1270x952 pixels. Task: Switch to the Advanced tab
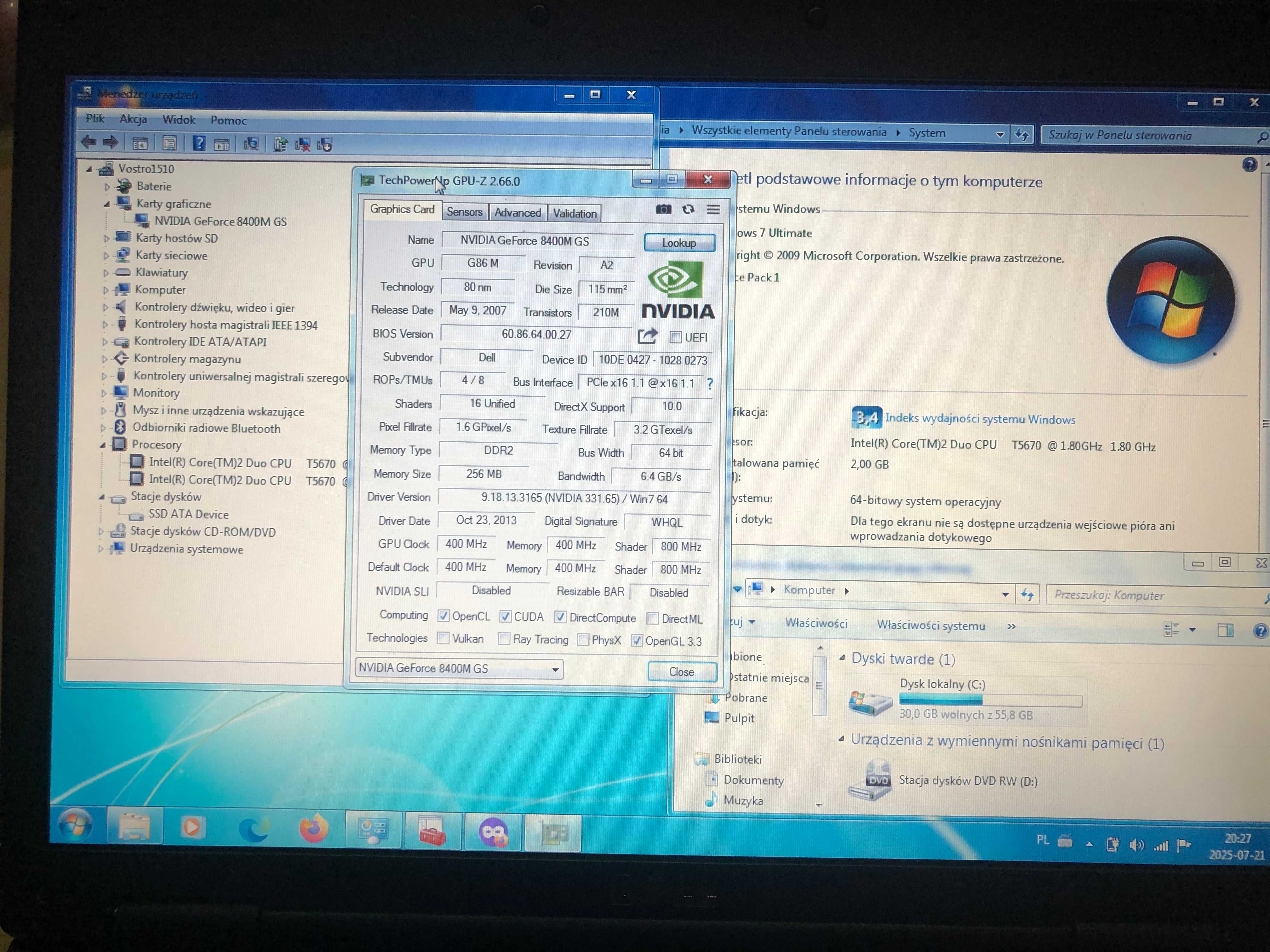point(517,212)
